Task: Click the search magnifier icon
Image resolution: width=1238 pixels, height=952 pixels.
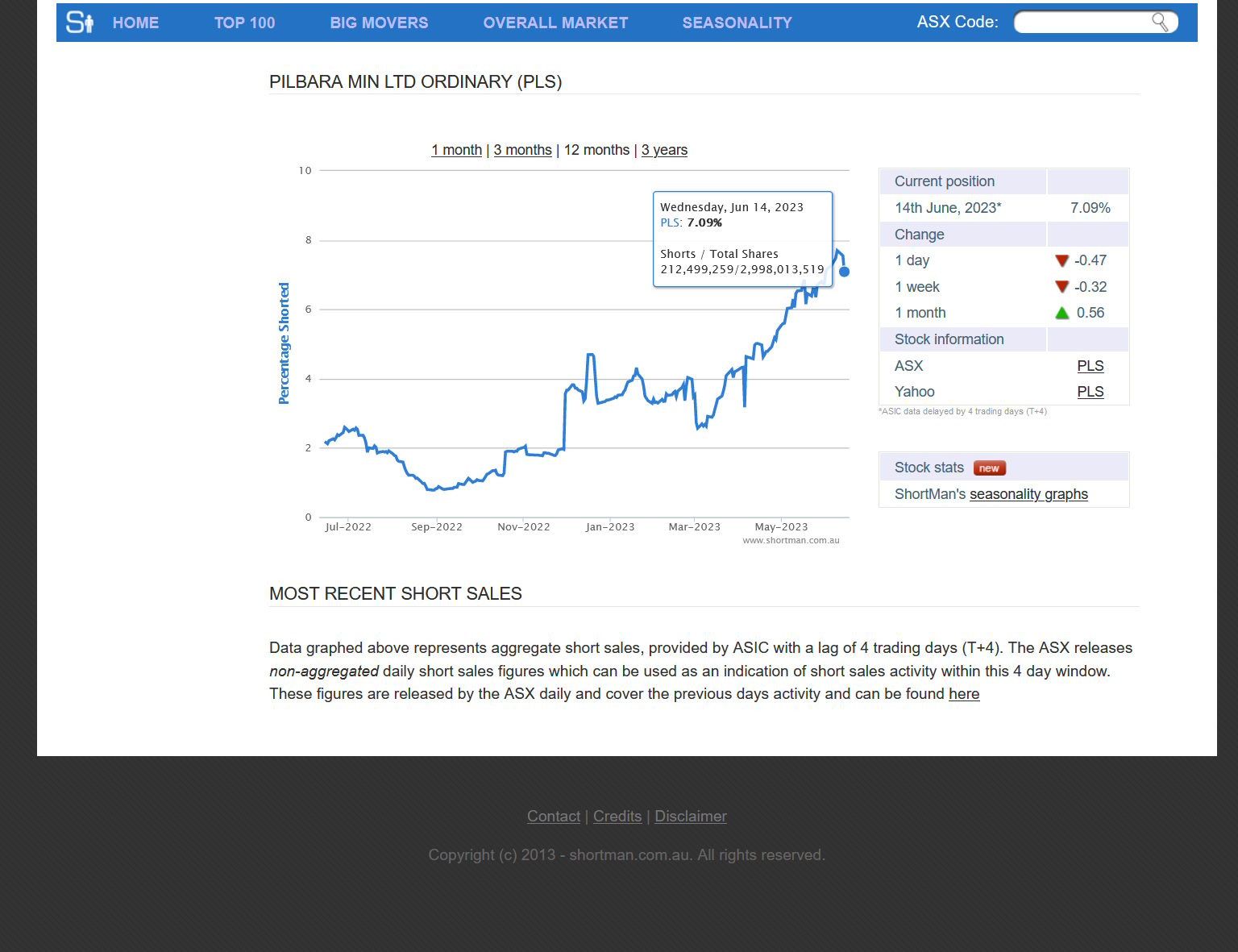Action: pyautogui.click(x=1160, y=23)
